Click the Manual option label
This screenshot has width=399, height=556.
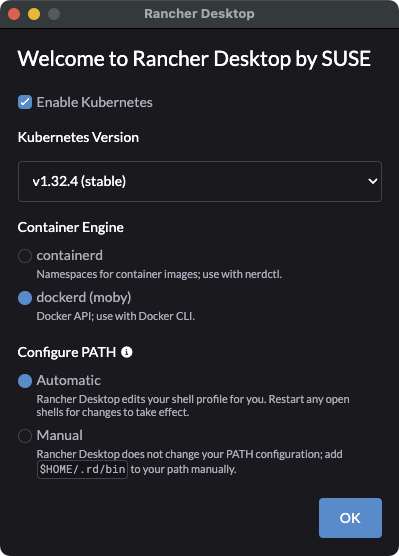click(60, 435)
